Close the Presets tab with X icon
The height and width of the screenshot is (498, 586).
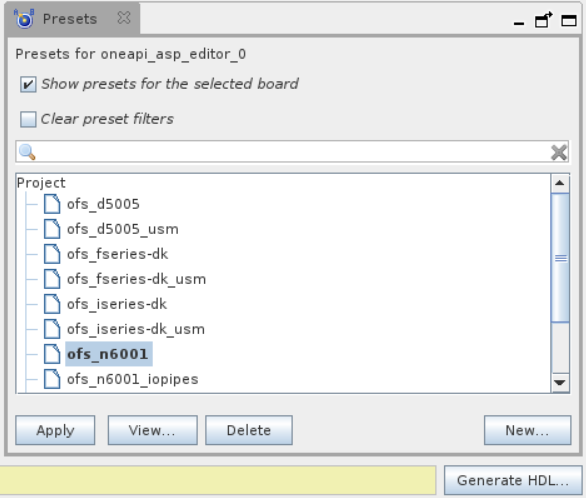(x=124, y=18)
